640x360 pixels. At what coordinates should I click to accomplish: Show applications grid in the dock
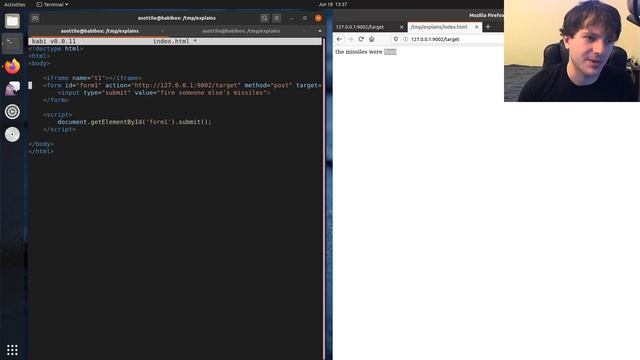[x=12, y=350]
